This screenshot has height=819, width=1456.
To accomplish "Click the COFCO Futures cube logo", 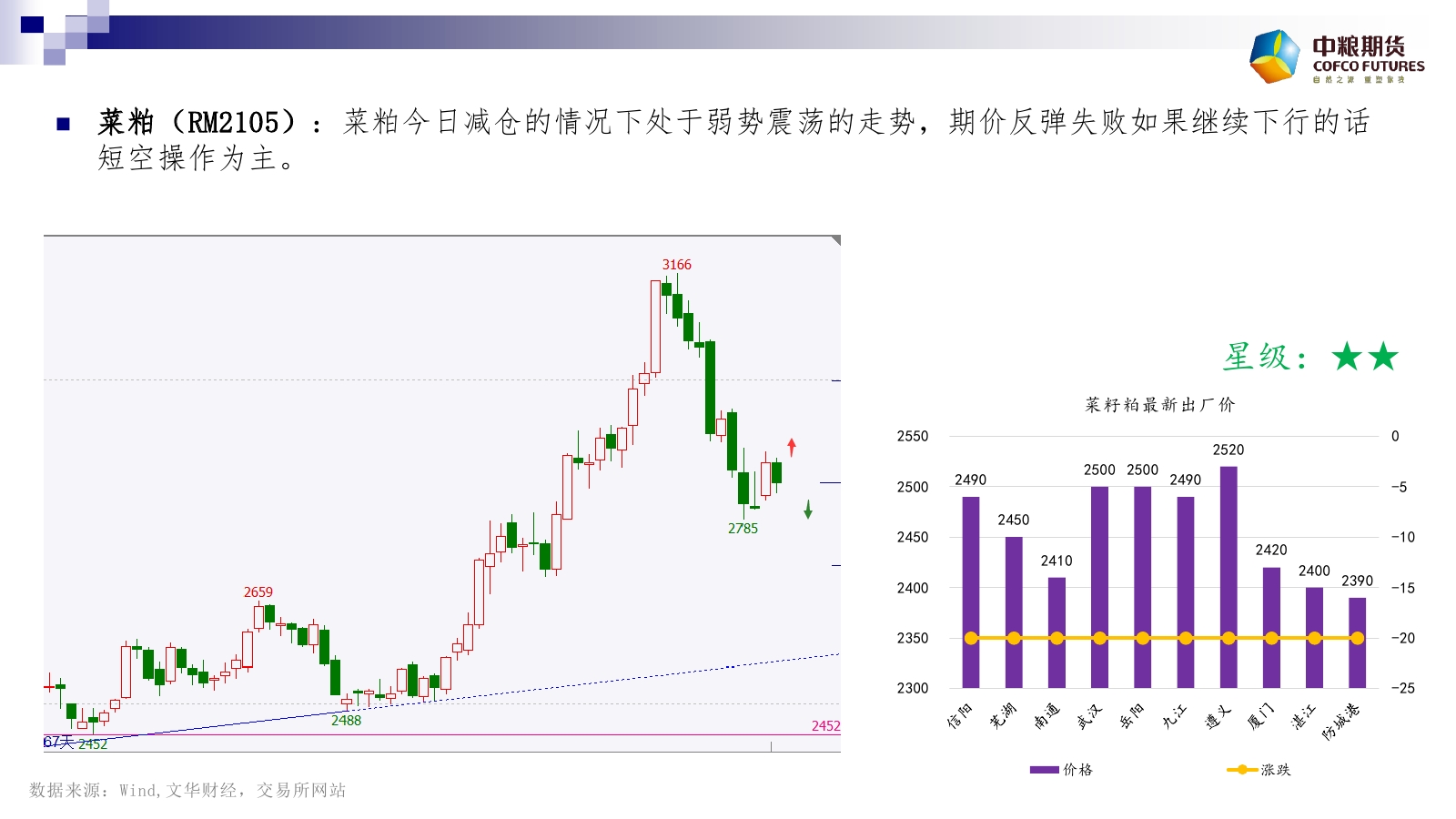I will [1275, 56].
